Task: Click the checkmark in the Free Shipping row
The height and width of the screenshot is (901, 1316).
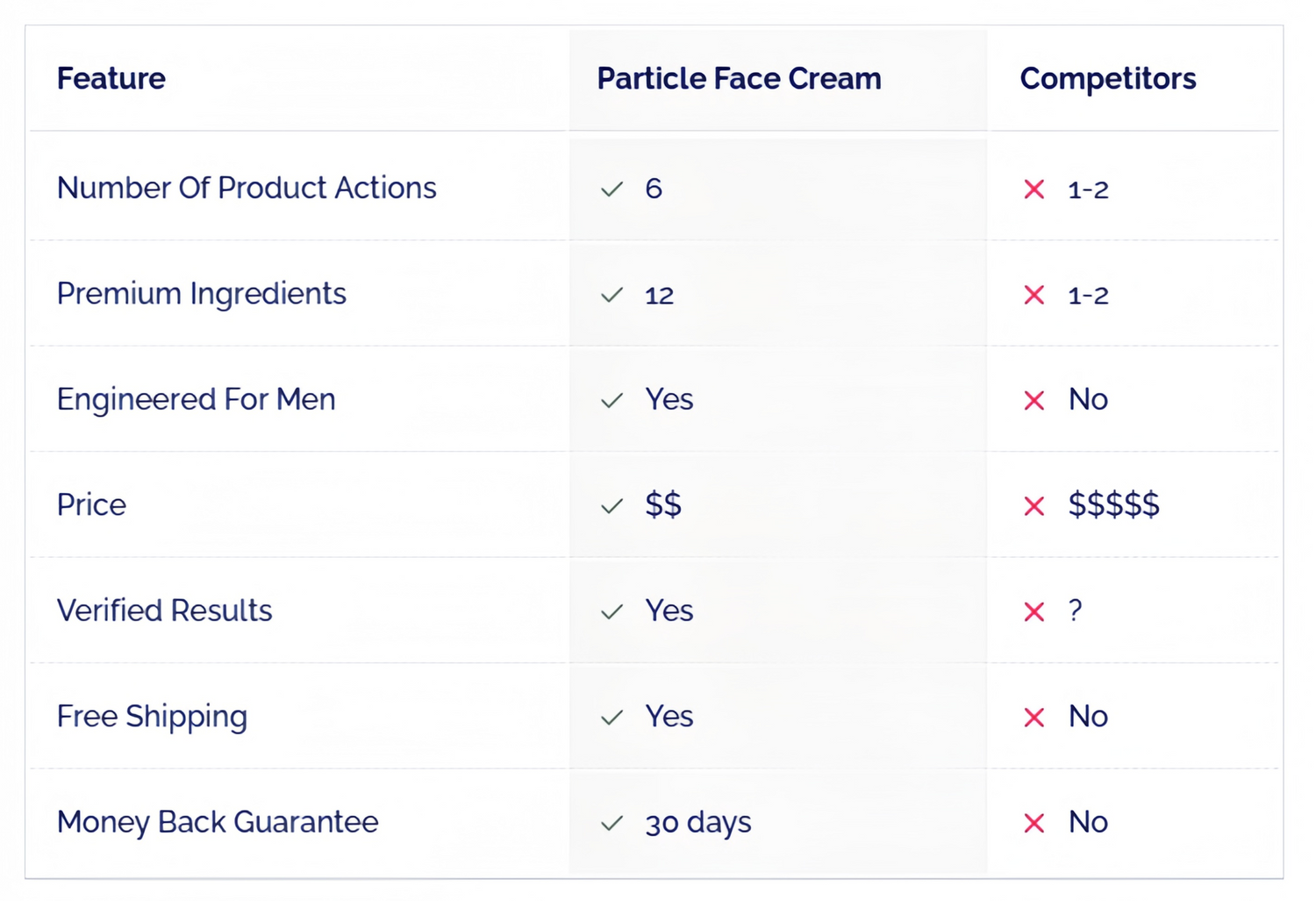Action: tap(612, 718)
